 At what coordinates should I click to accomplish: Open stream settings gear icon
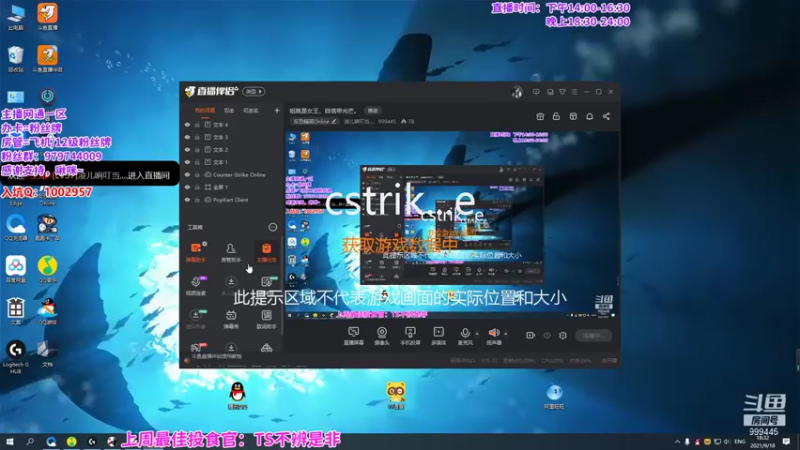[563, 335]
